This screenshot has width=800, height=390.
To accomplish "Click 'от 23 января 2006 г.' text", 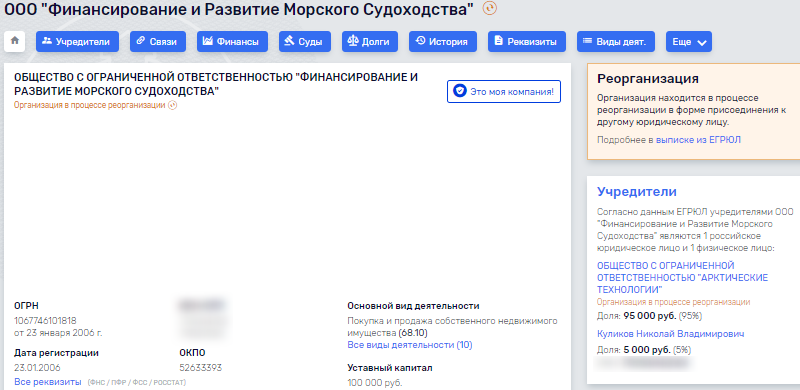I will (58, 333).
